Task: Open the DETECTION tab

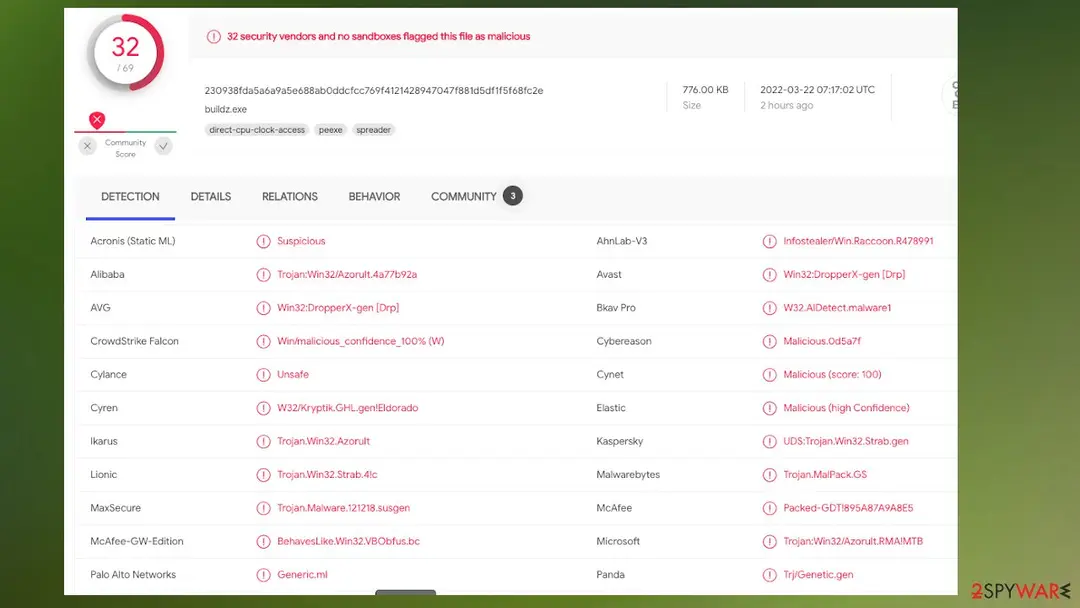Action: point(130,197)
